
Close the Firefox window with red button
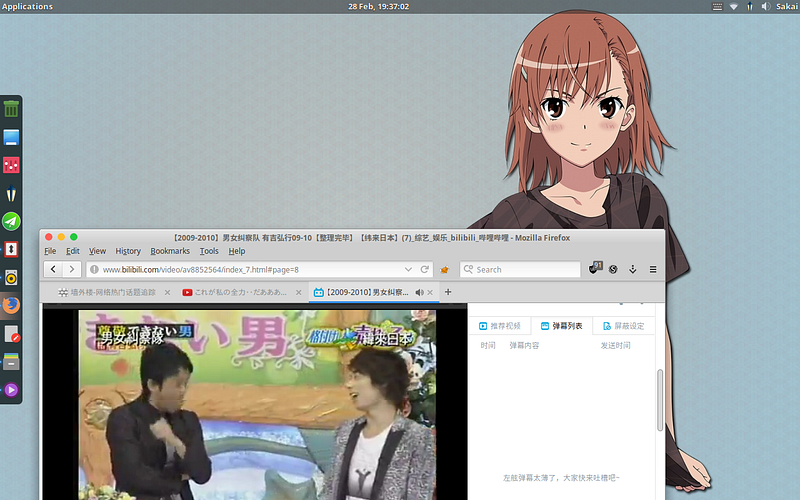tap(48, 237)
